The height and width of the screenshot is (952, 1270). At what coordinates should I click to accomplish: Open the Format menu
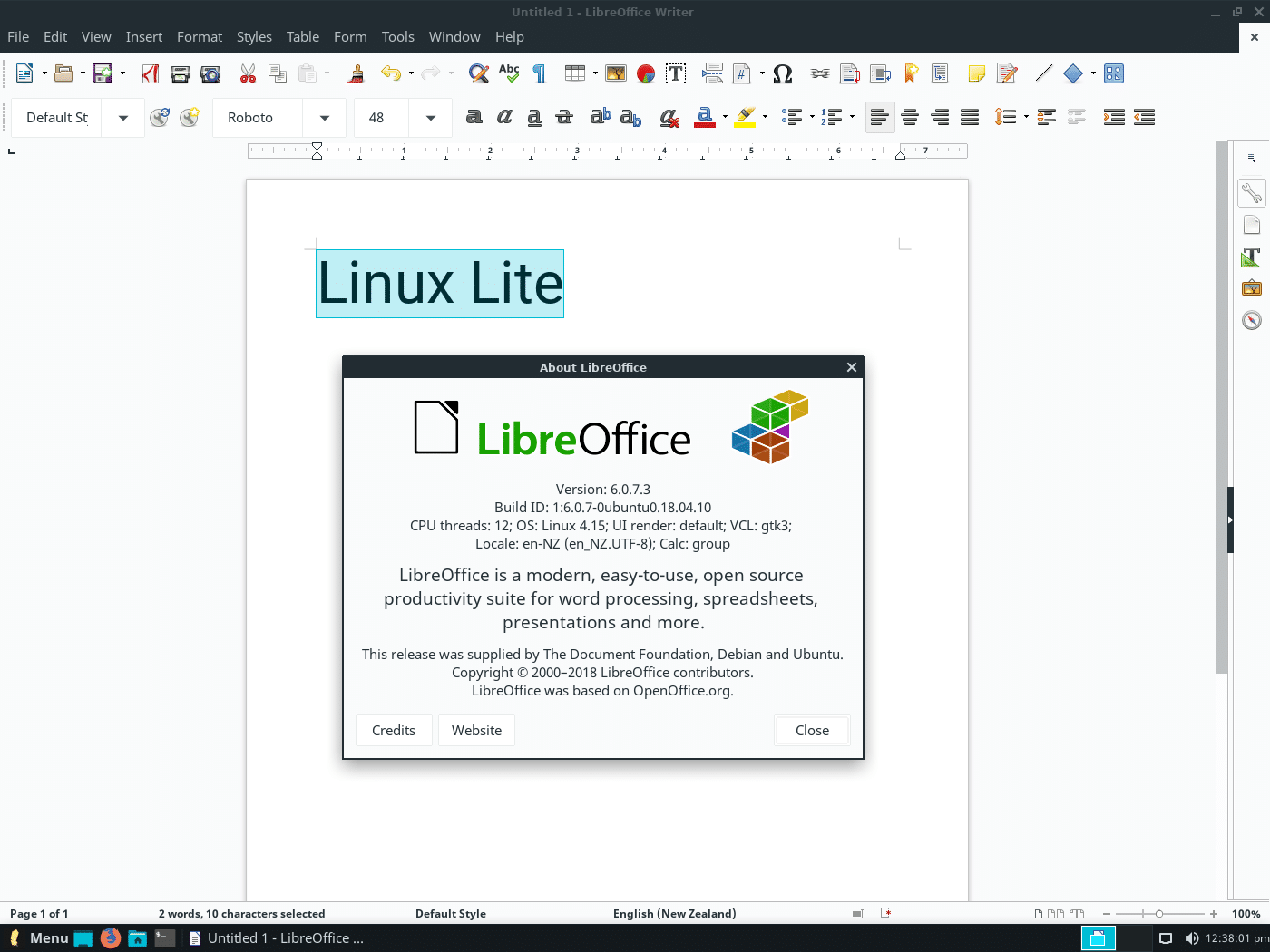point(200,36)
